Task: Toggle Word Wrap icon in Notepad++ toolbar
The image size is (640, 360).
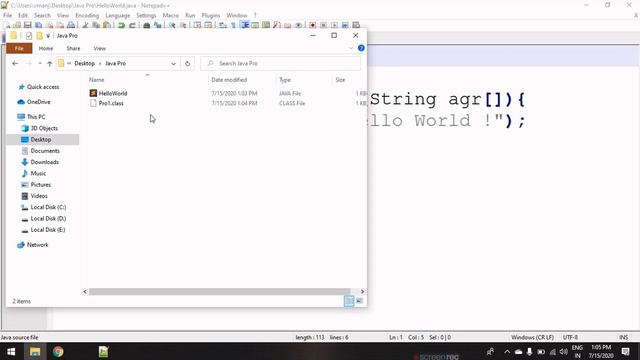Action: pyautogui.click(x=223, y=25)
